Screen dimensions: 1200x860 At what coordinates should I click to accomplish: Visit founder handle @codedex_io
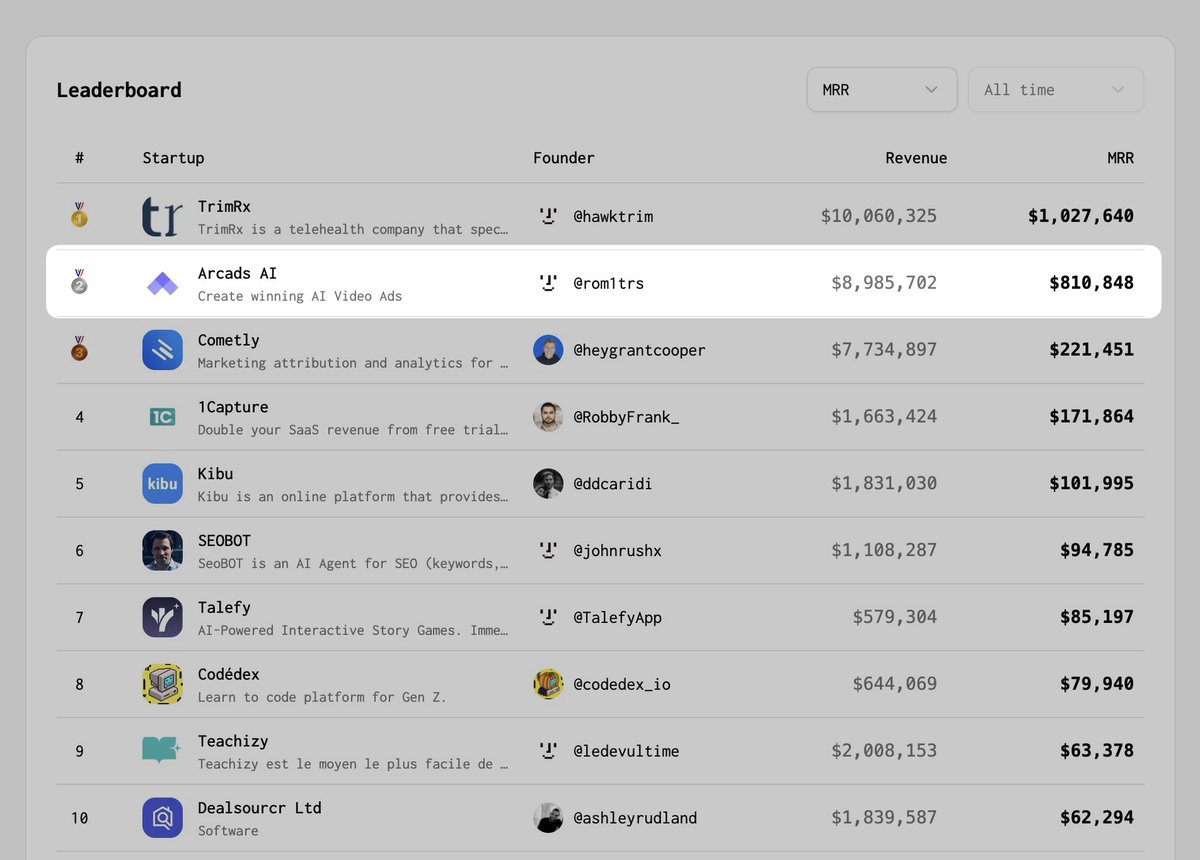click(x=622, y=685)
